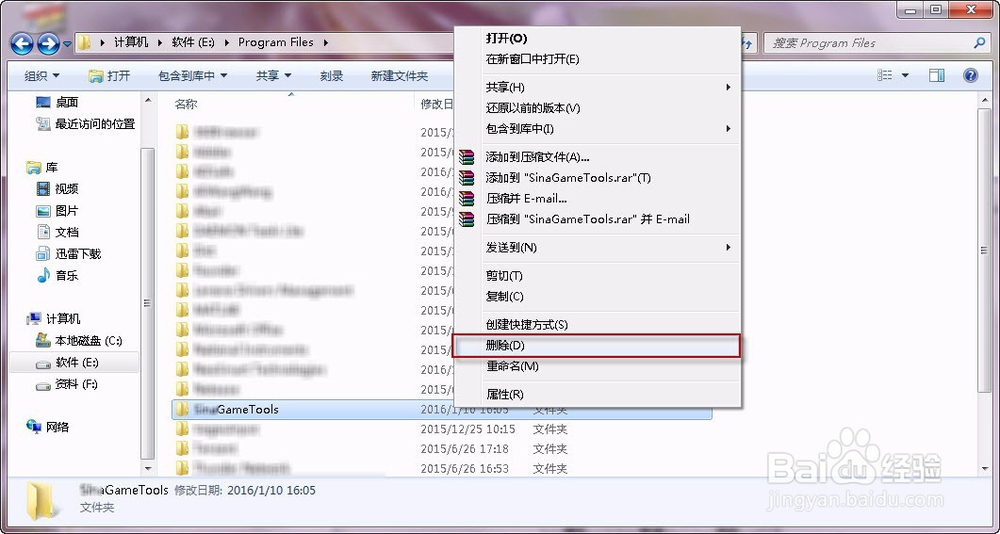Open the 视频 library

(57, 189)
